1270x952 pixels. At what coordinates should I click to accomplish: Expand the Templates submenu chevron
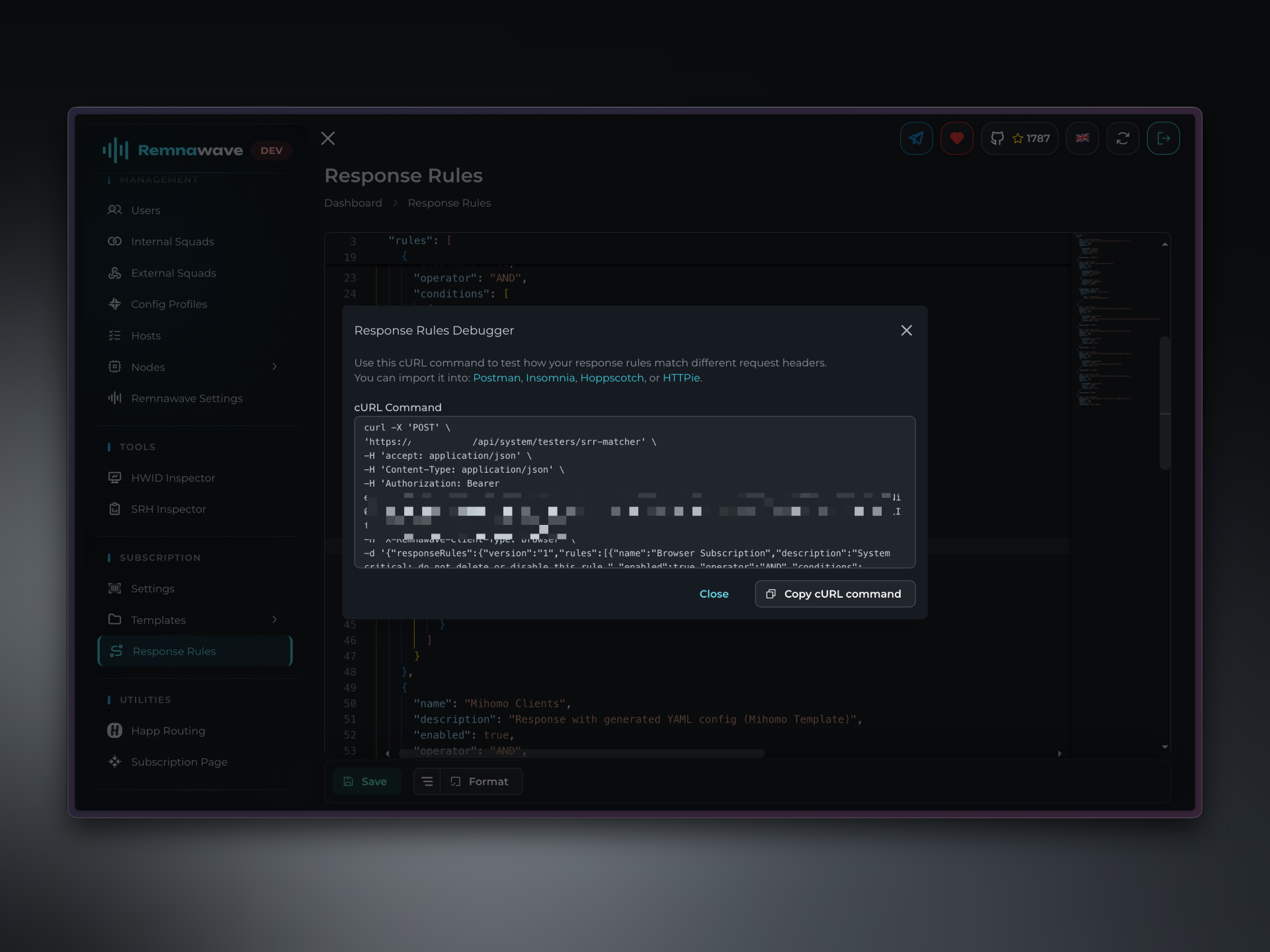(275, 619)
